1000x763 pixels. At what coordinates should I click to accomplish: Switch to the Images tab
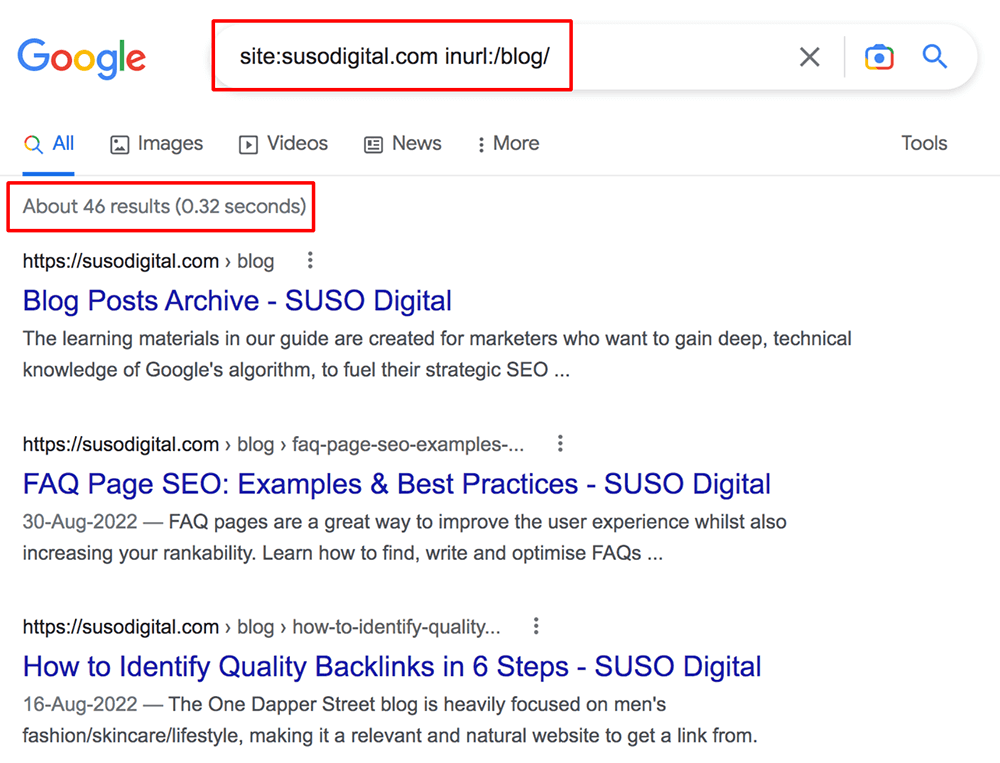tap(156, 144)
